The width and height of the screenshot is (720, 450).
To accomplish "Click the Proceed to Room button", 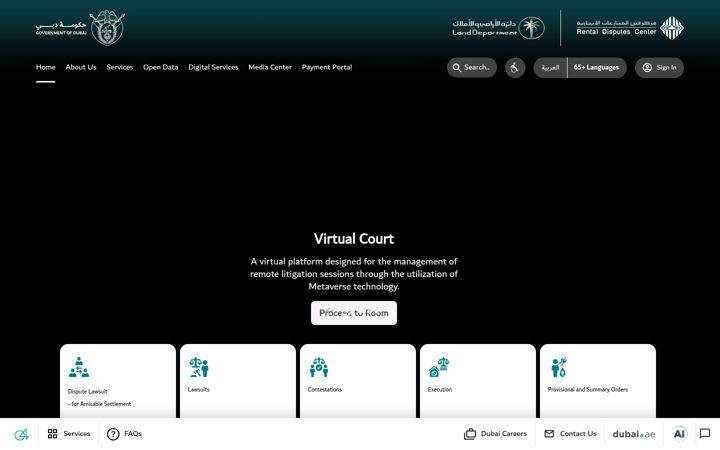I will tap(354, 313).
